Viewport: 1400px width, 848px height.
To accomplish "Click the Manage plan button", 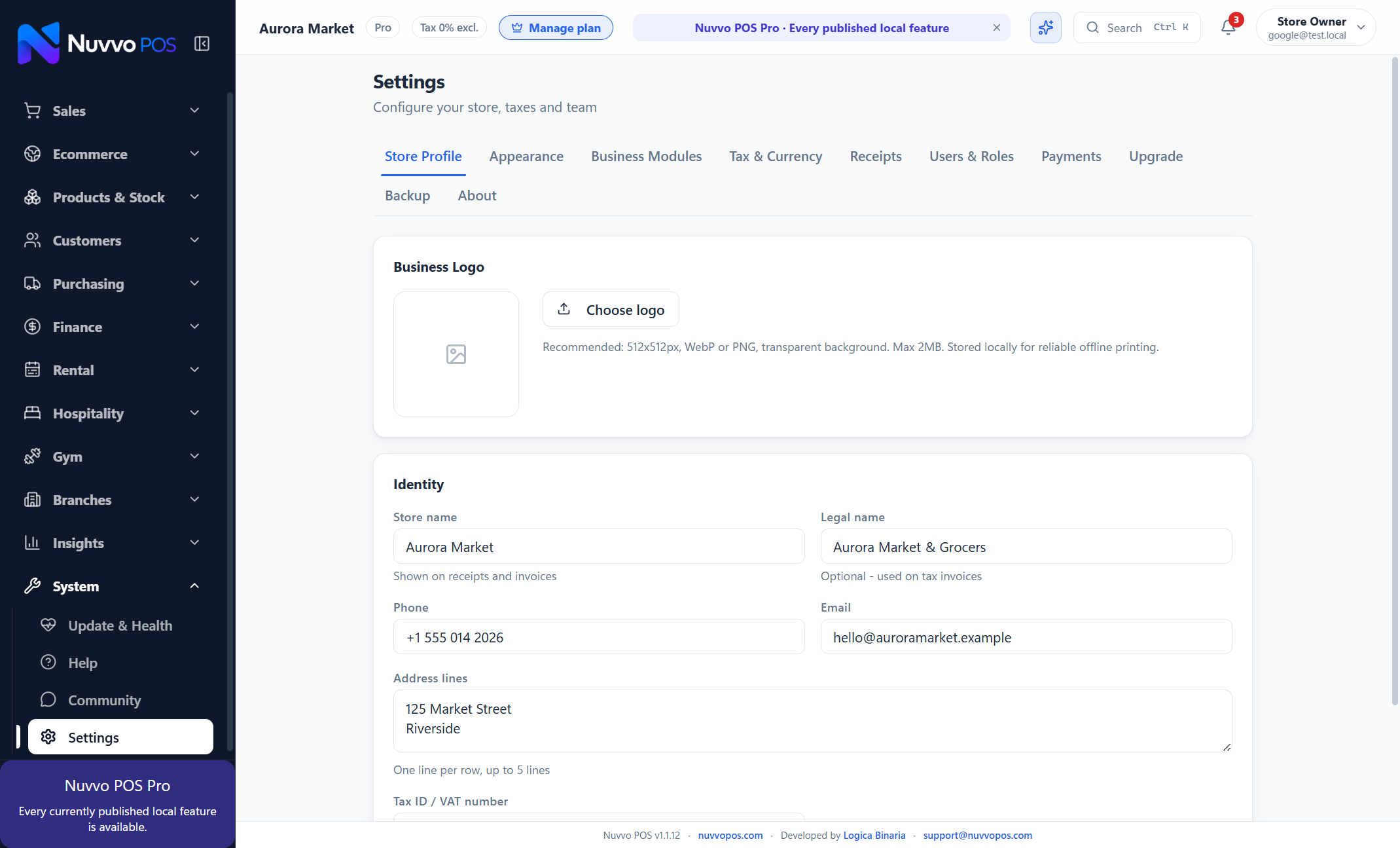I will [x=556, y=28].
